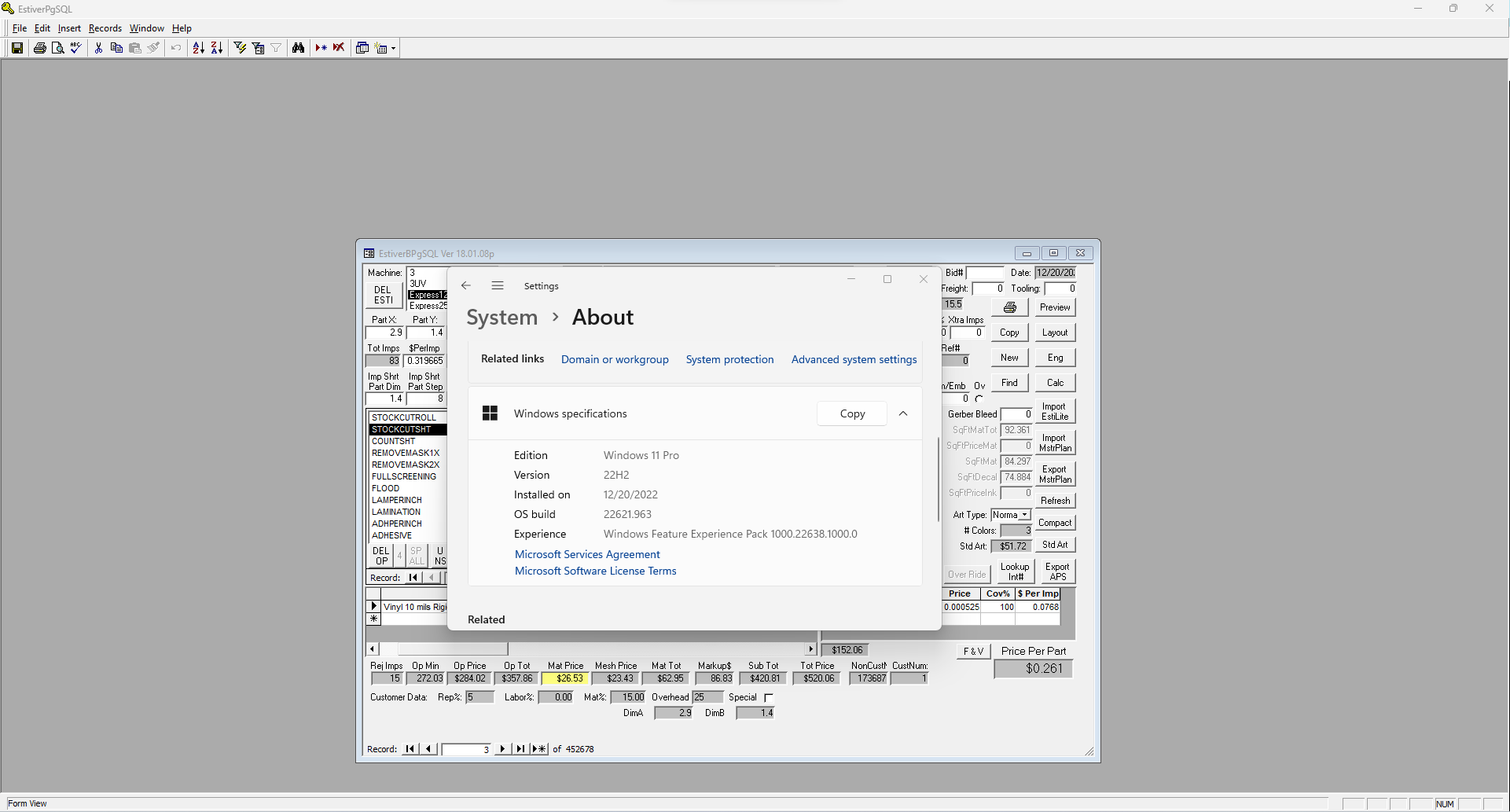Select the Print toolbar icon

tap(39, 47)
